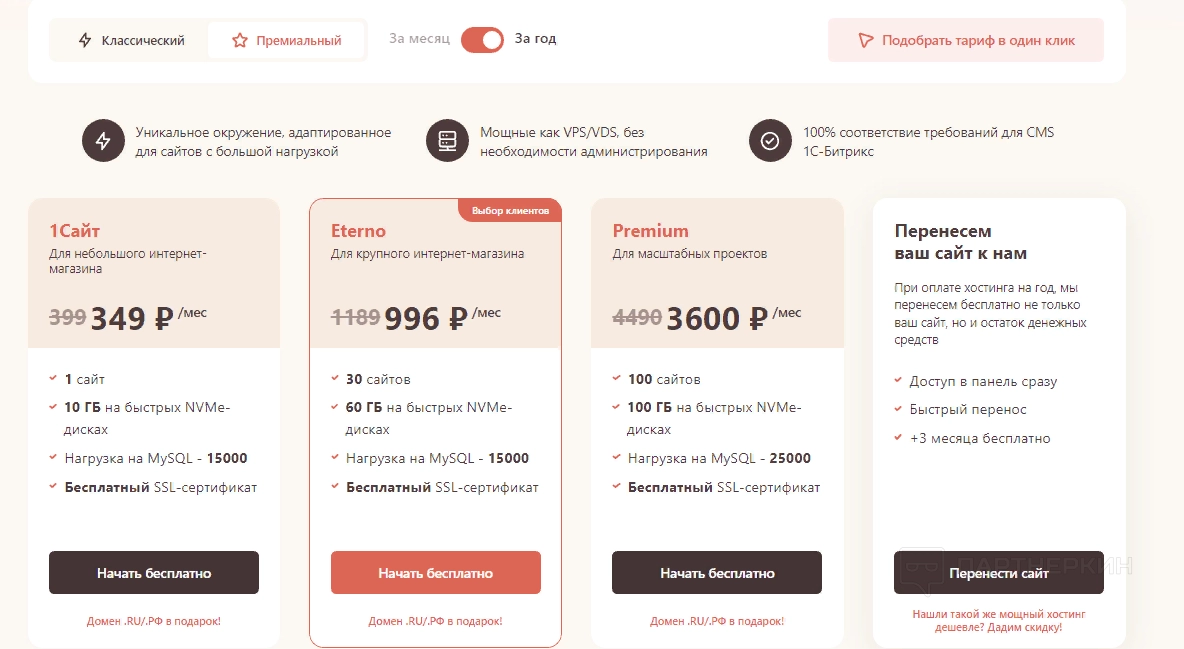This screenshot has height=649, width=1184.
Task: Click the "Выбор клиентов" badge on Eterno
Action: tap(511, 211)
